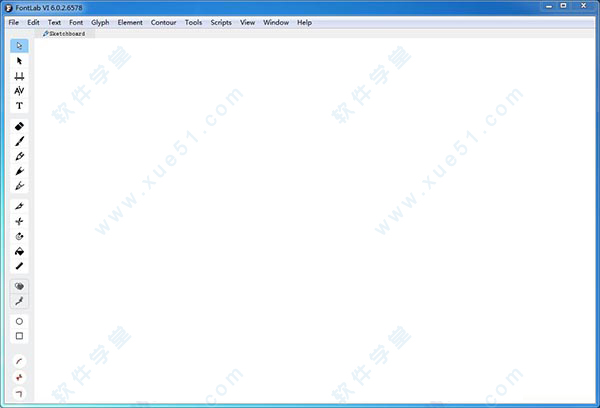Select the Brush tool
The width and height of the screenshot is (600, 408).
pyautogui.click(x=19, y=142)
